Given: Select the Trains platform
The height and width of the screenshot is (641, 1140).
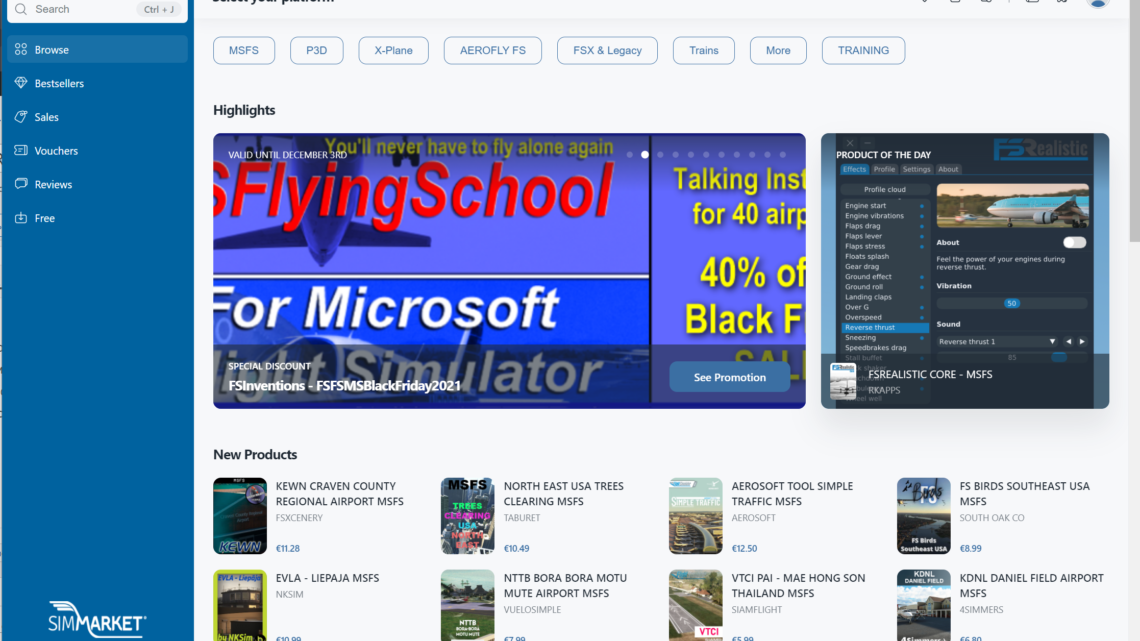Looking at the screenshot, I should pos(704,50).
